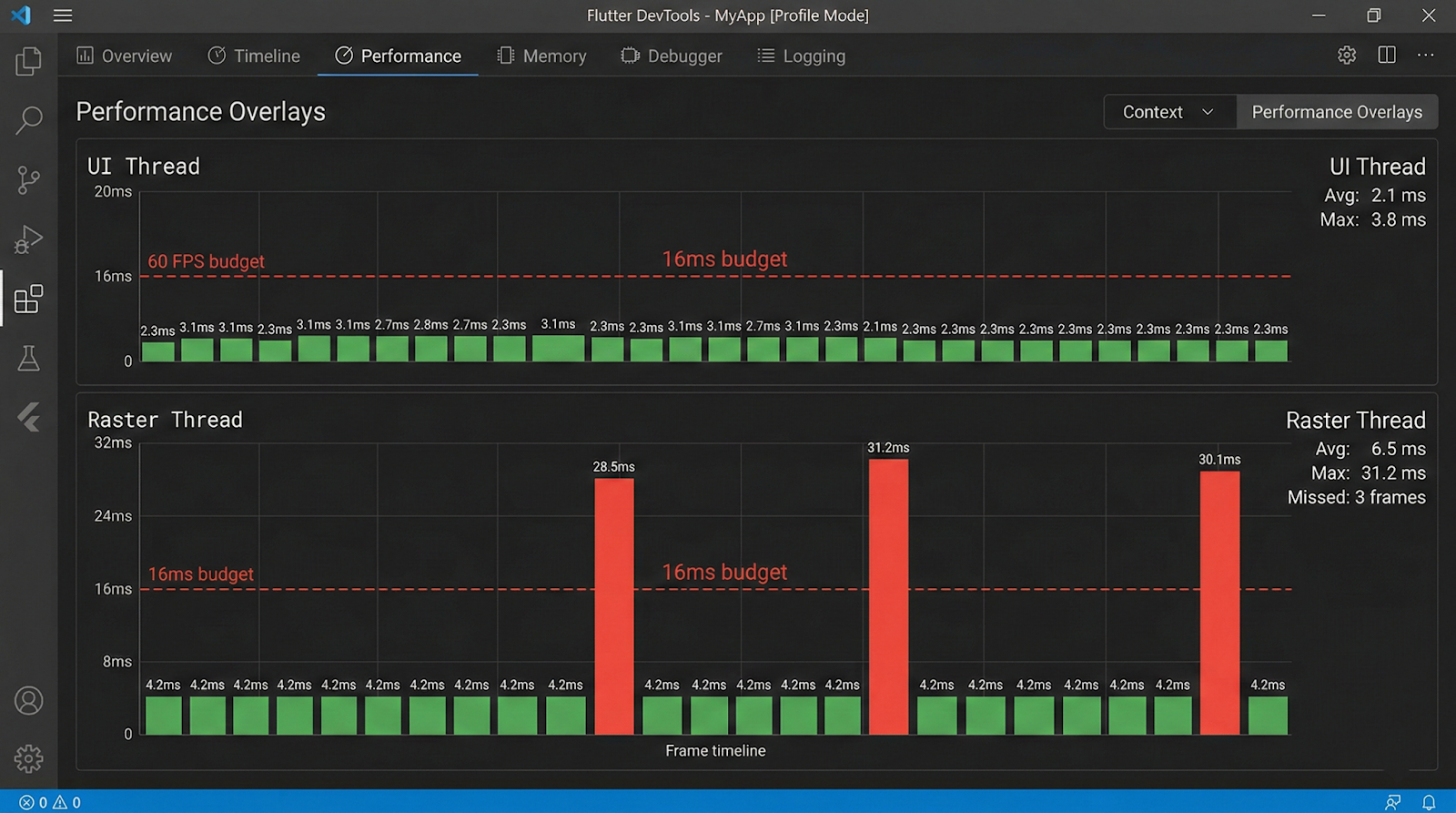This screenshot has width=1456, height=813.
Task: Select the 2.8ms UI thread frame bar
Action: 431,349
